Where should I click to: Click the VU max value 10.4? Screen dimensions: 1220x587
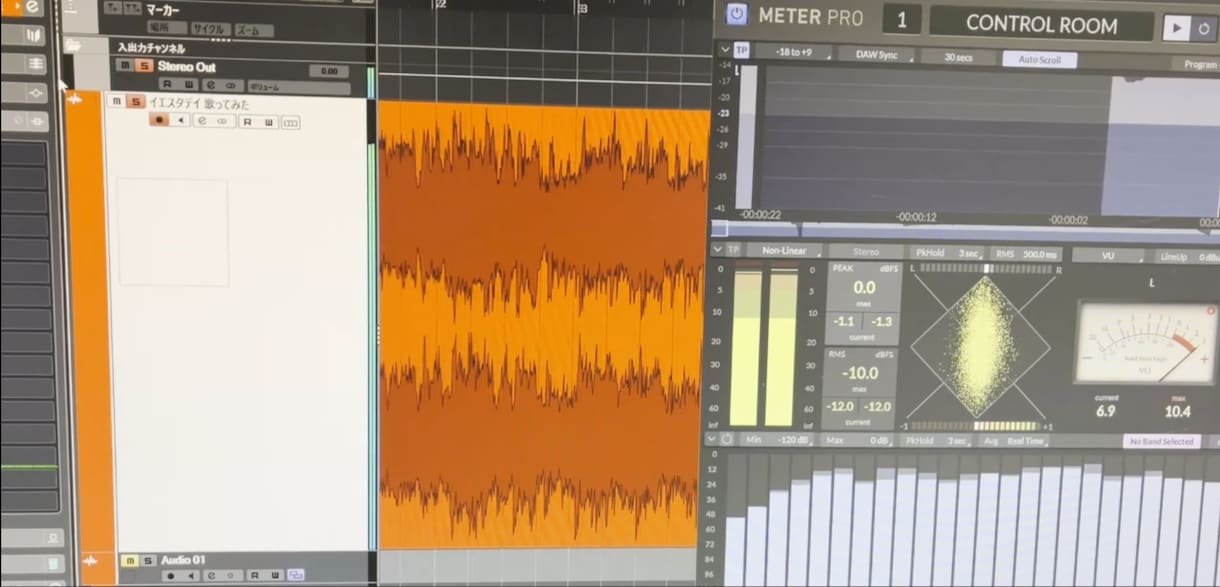pos(1177,411)
